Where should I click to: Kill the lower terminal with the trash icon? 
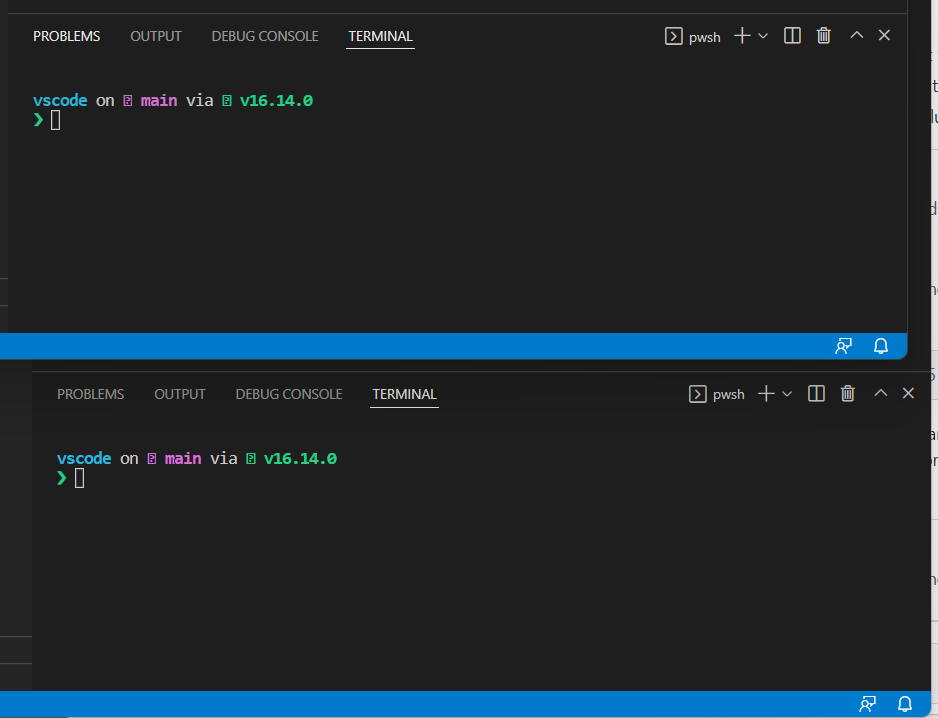click(847, 393)
